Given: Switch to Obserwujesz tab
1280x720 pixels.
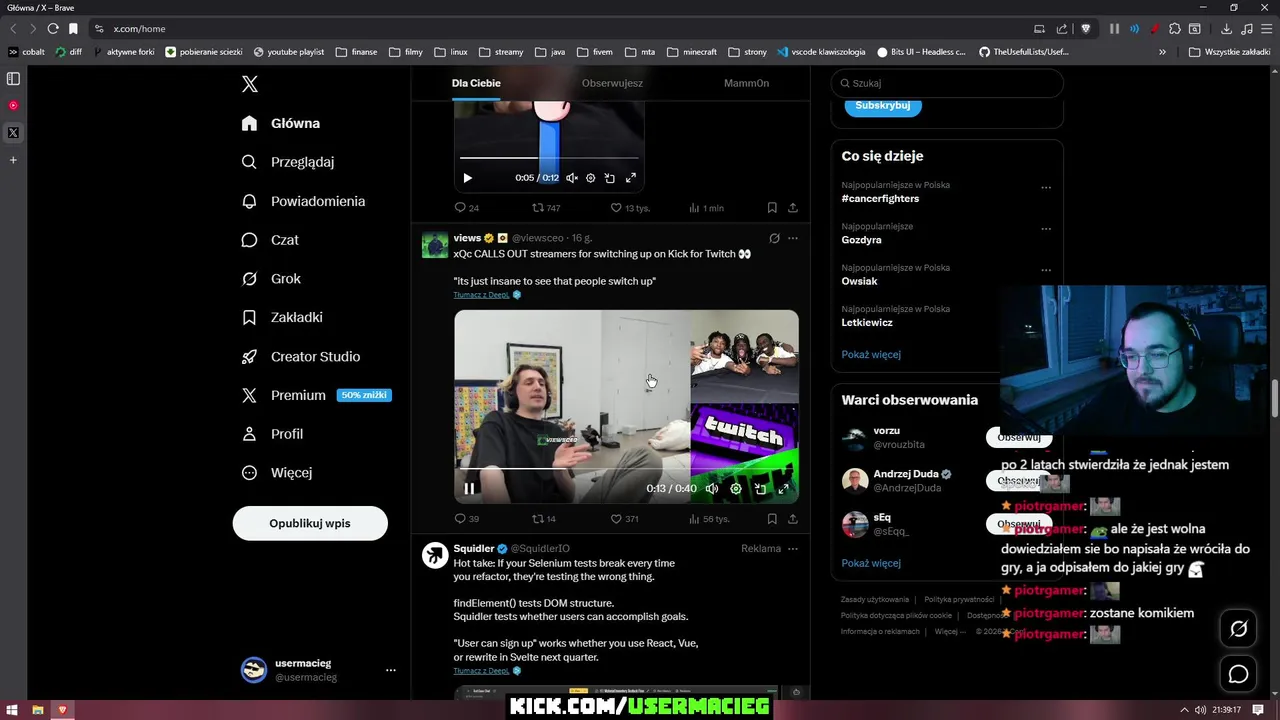Looking at the screenshot, I should point(612,83).
